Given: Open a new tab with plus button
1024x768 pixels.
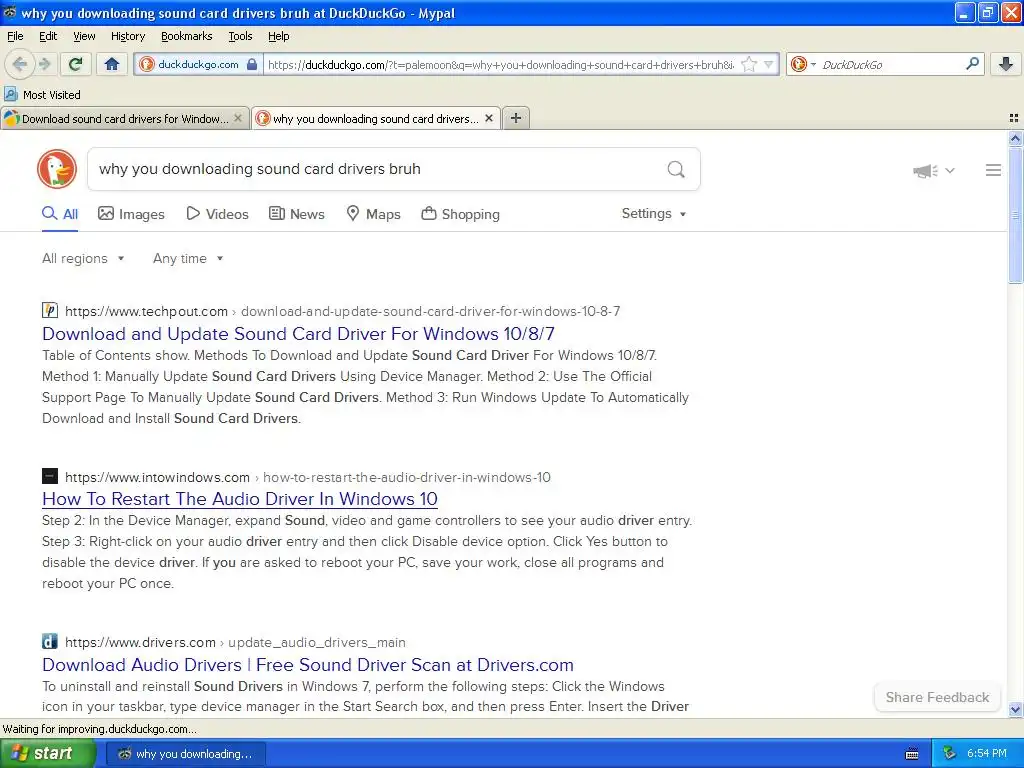Looking at the screenshot, I should tap(516, 118).
